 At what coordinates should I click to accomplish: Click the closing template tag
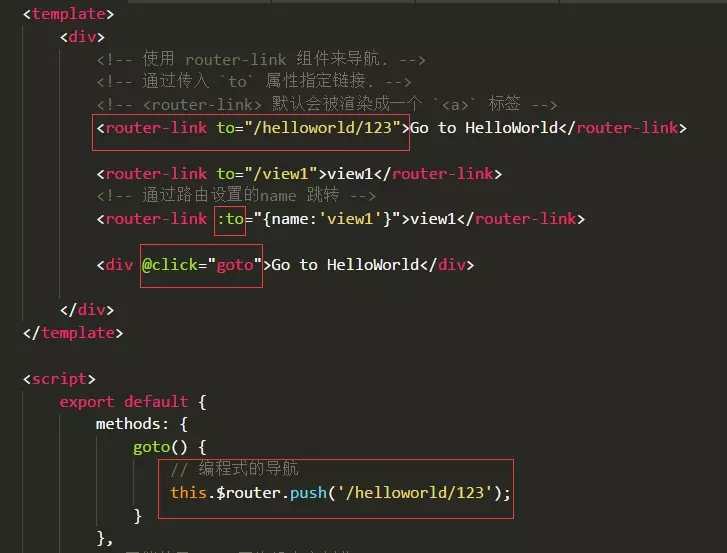[73, 333]
